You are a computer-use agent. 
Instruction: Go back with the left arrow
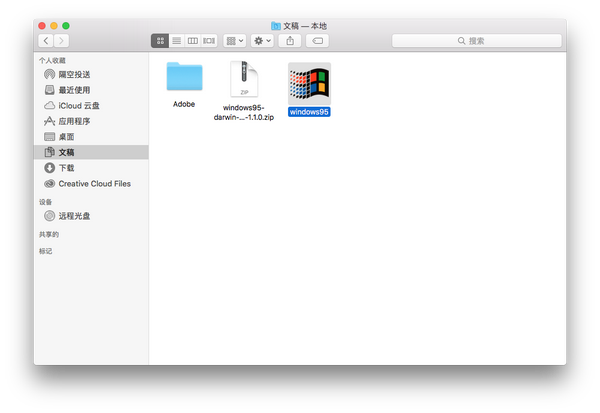coord(46,41)
